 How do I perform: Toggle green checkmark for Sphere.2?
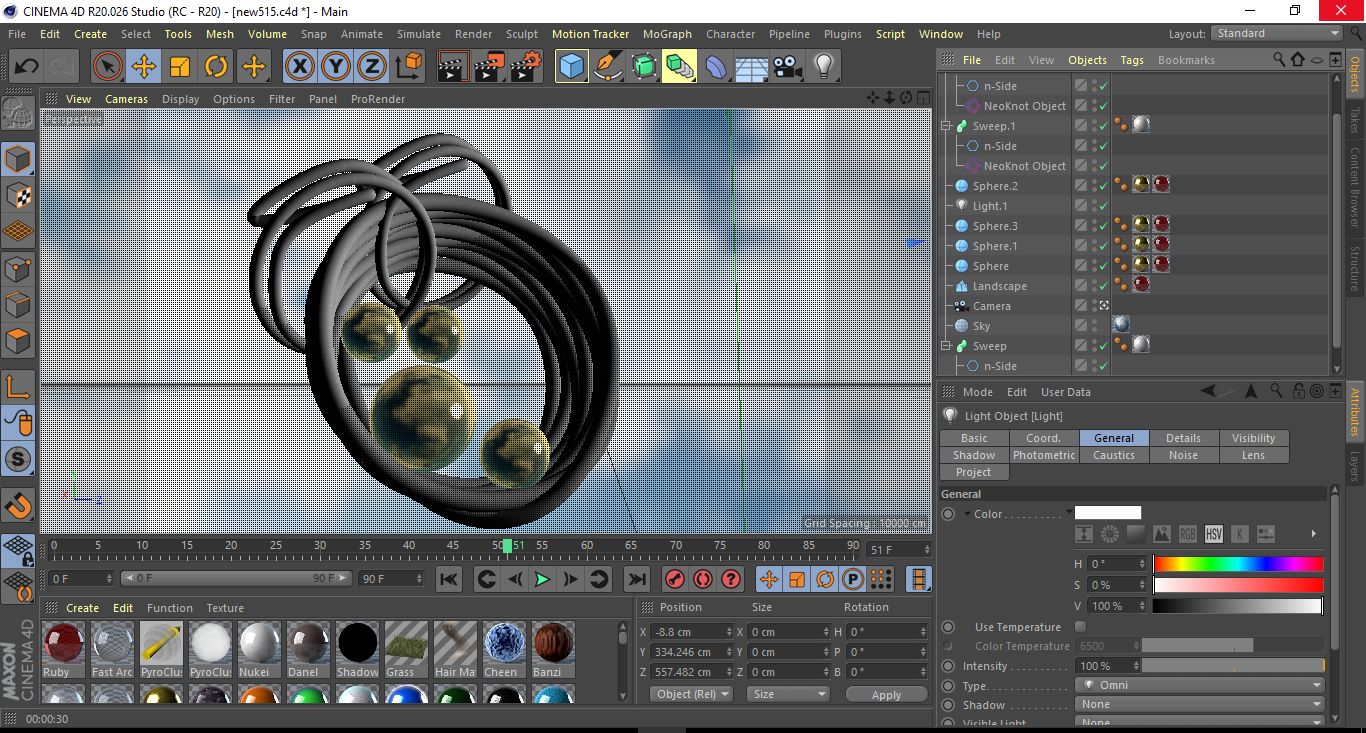click(1103, 186)
